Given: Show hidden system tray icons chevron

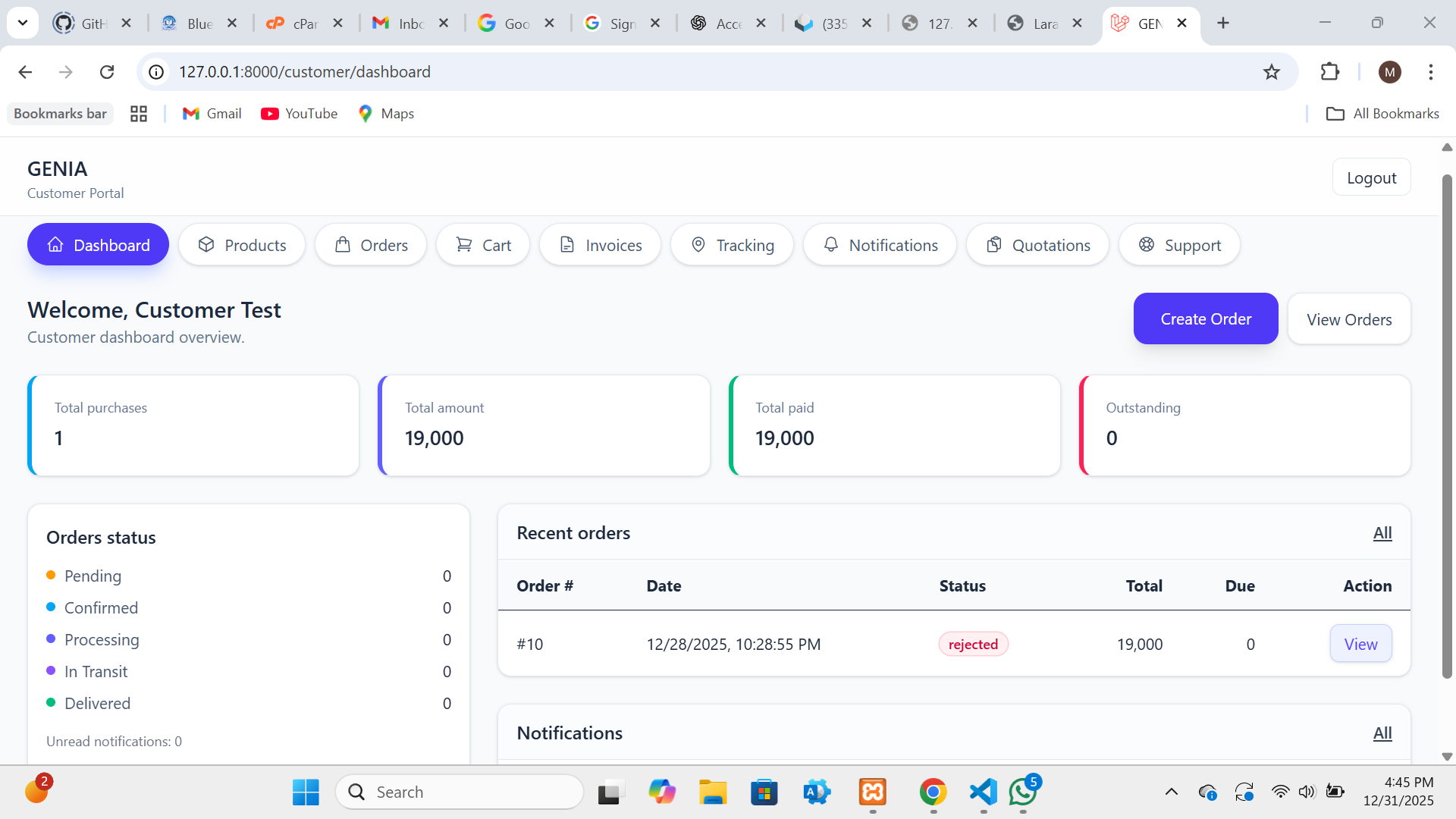Looking at the screenshot, I should point(1171,792).
